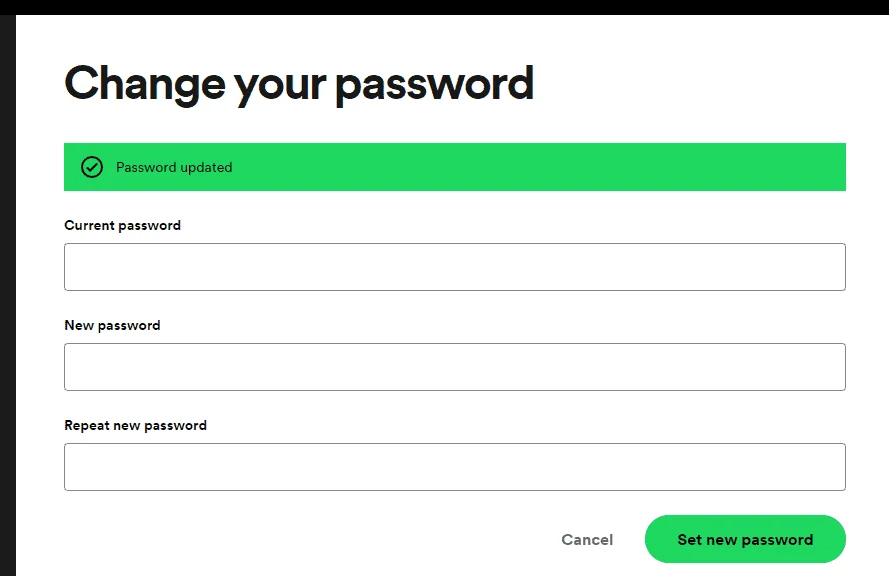Click the word 'Current' in the first field label
Image resolution: width=889 pixels, height=576 pixels.
90,226
